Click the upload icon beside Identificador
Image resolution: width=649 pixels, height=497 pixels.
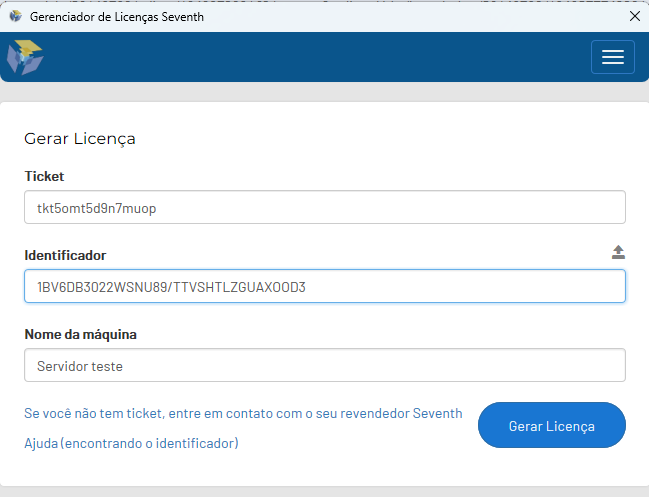tap(618, 252)
